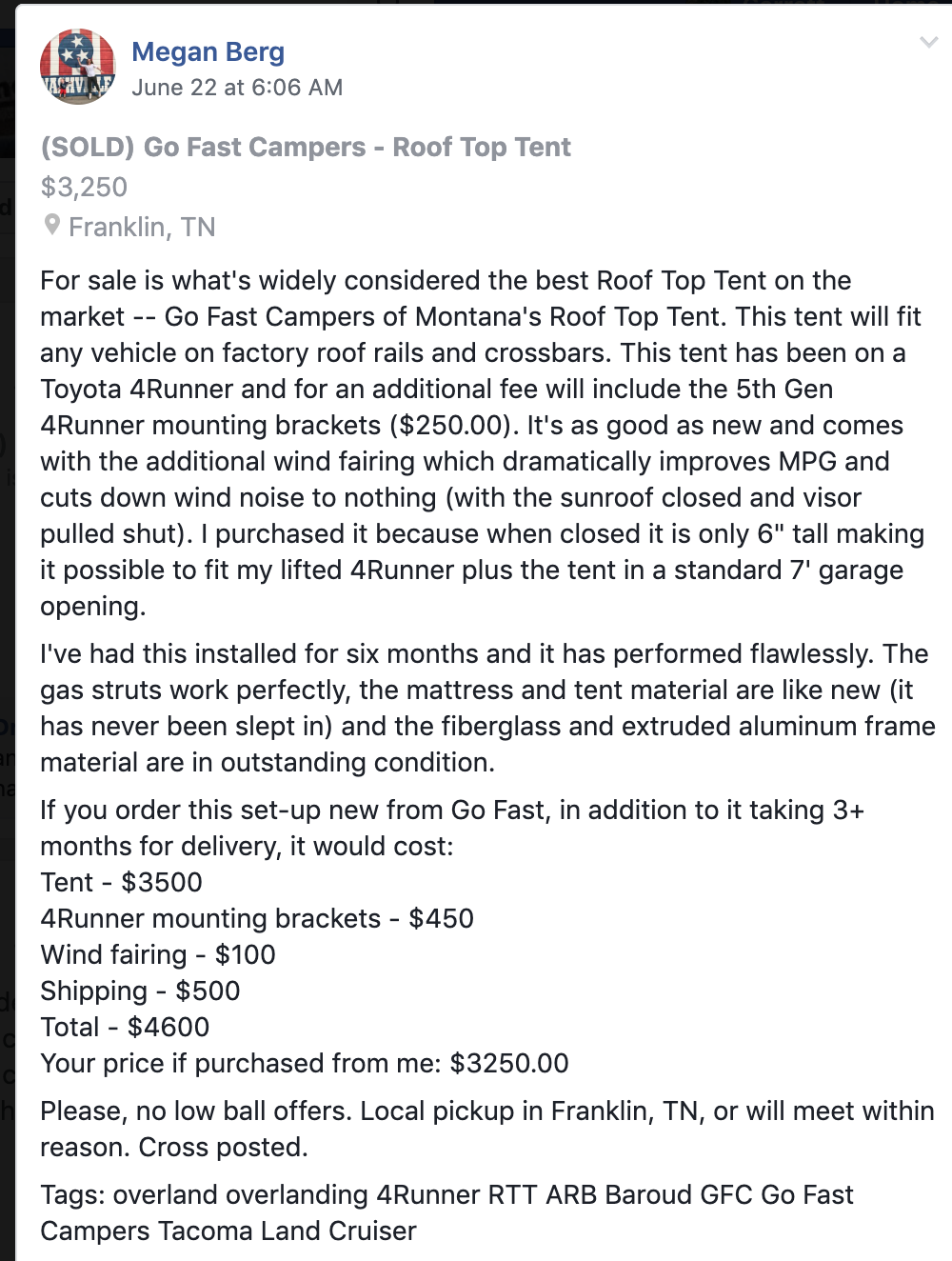Click the 'Please, no low ball offers' paragraph
Viewport: 952px width, 1261px height.
(x=486, y=1111)
